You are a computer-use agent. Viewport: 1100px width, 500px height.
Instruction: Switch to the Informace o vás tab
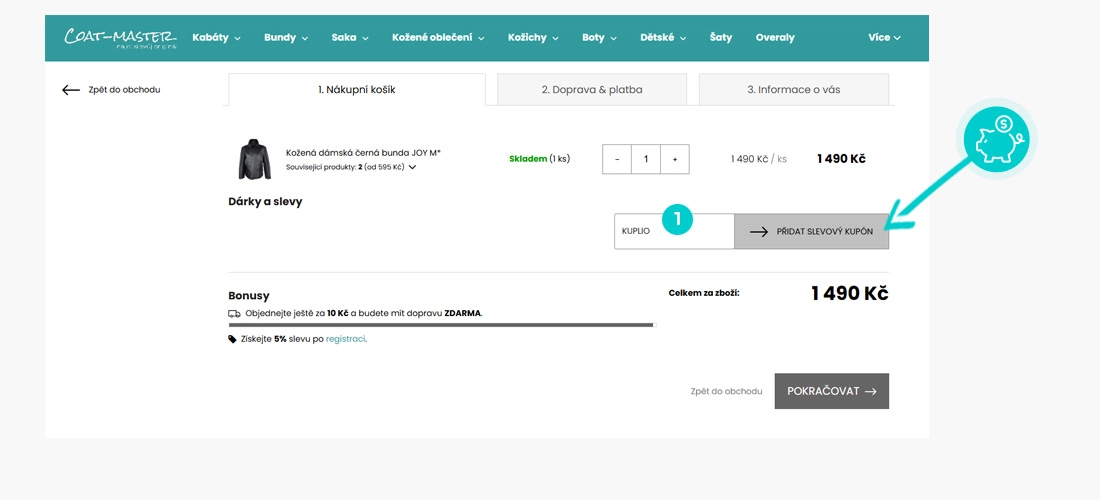(x=793, y=90)
